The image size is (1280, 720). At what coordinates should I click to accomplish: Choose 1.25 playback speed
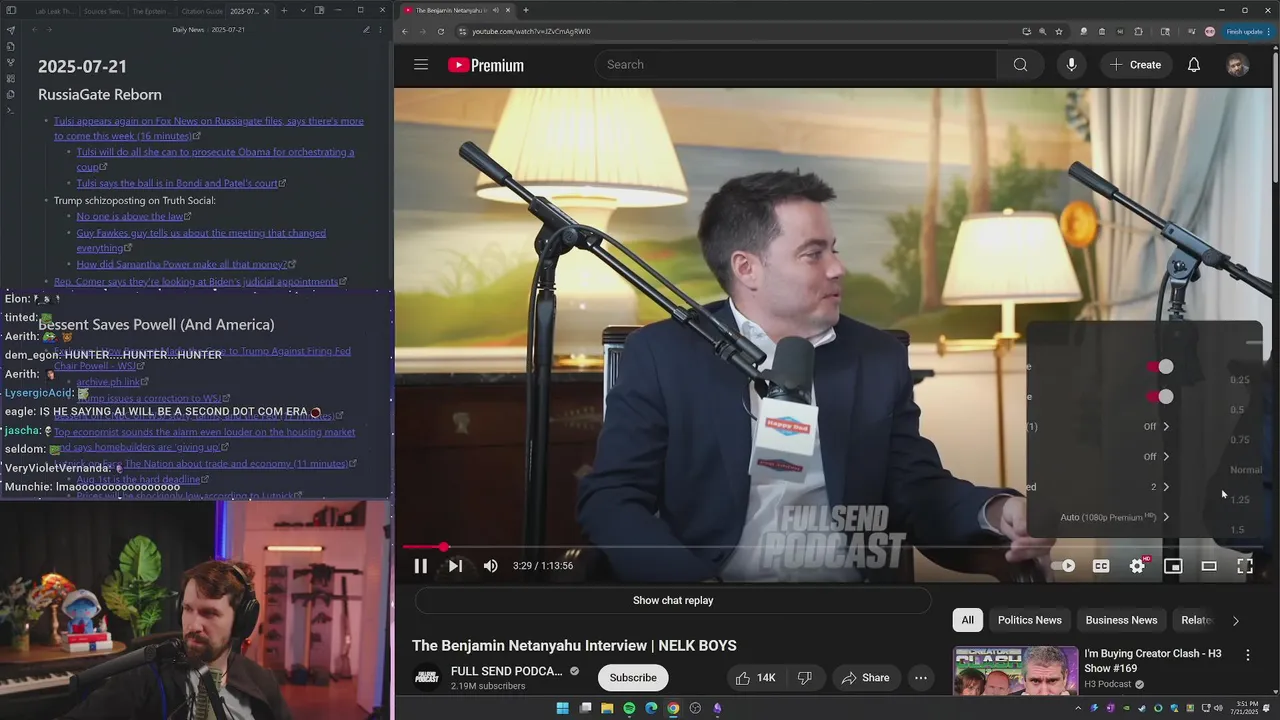1240,500
